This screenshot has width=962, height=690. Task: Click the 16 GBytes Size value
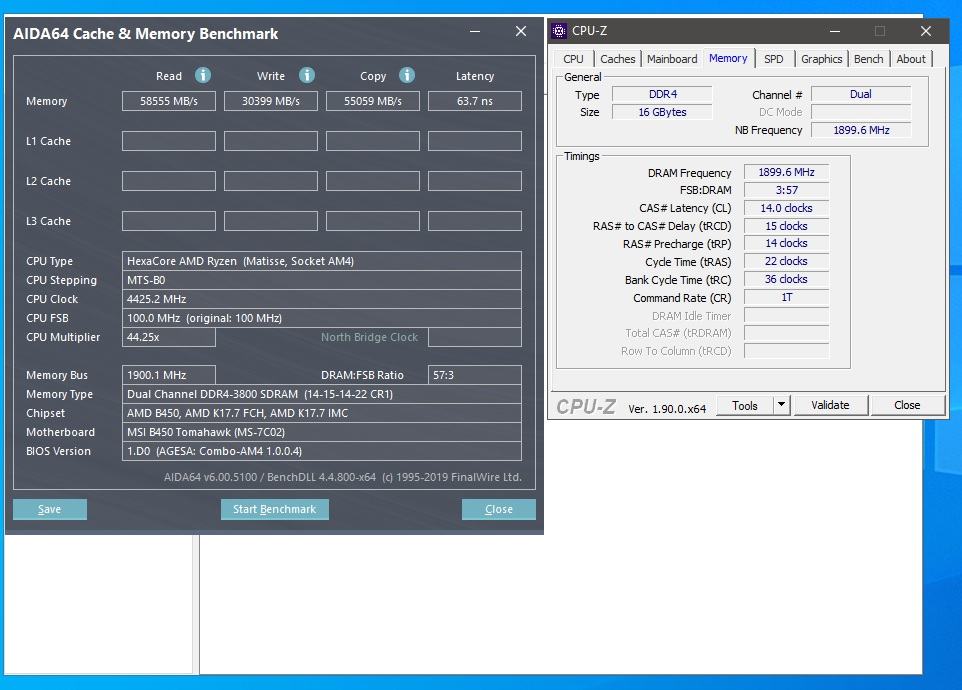tap(663, 112)
